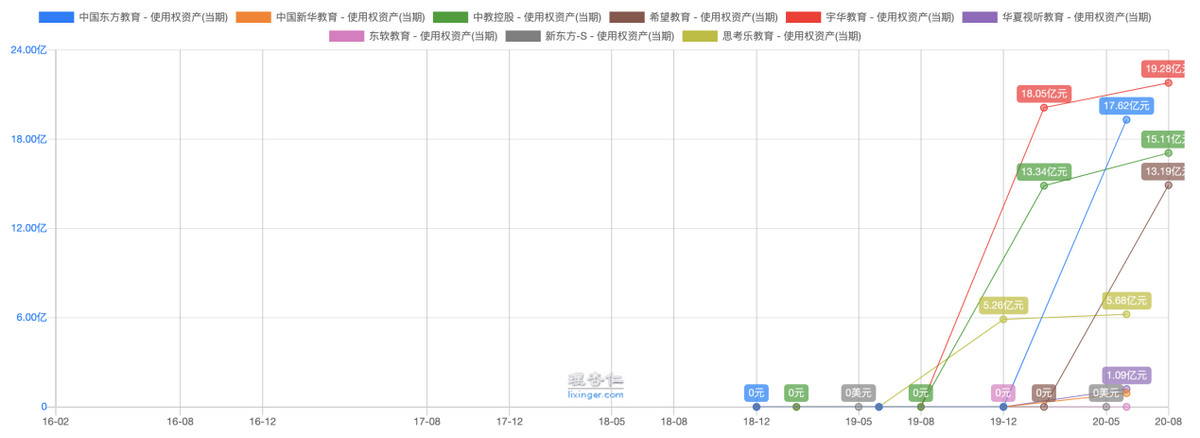
Task: Click the red 18.05亿元 data label
Action: pyautogui.click(x=1044, y=94)
